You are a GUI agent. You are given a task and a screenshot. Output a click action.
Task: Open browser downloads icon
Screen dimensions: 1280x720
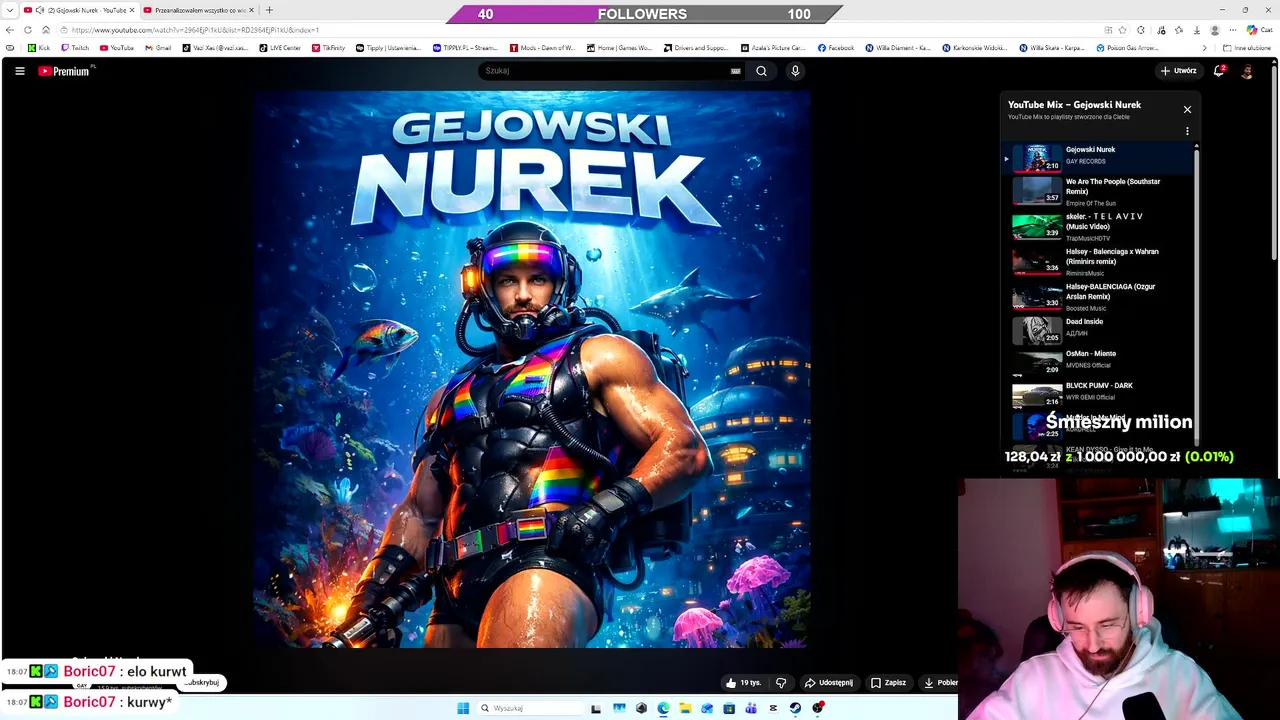click(x=1196, y=30)
